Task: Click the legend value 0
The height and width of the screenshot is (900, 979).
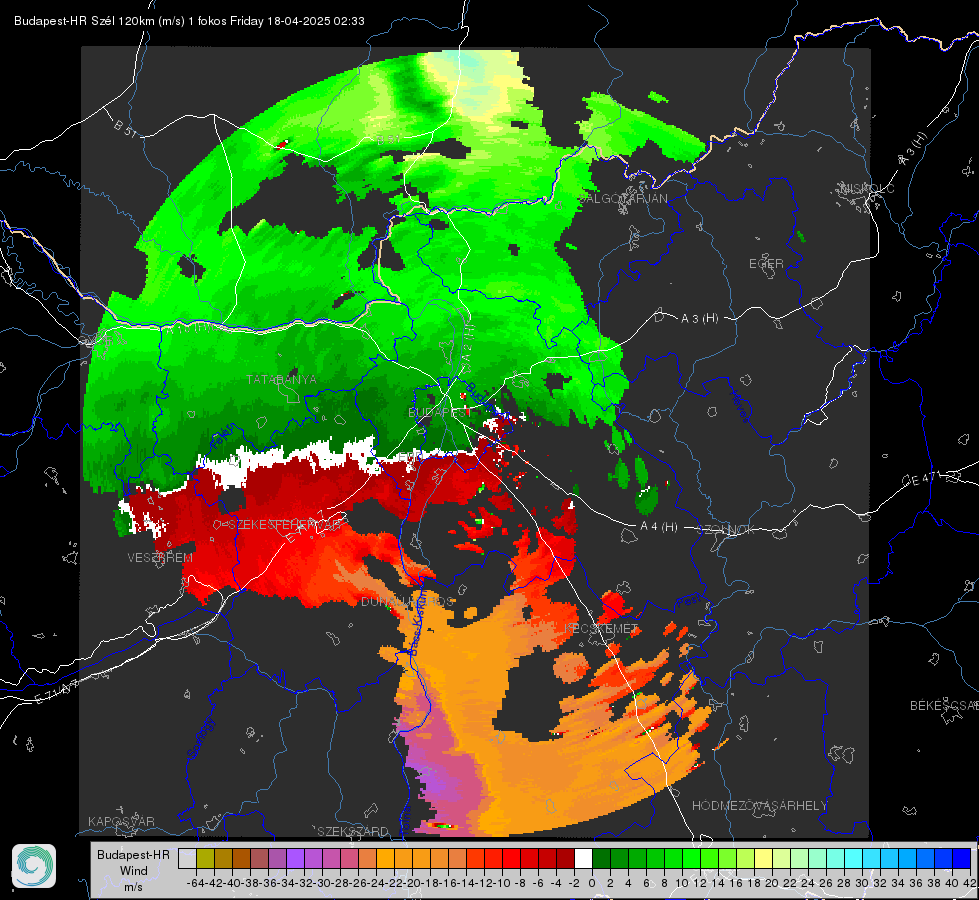Action: coord(592,883)
